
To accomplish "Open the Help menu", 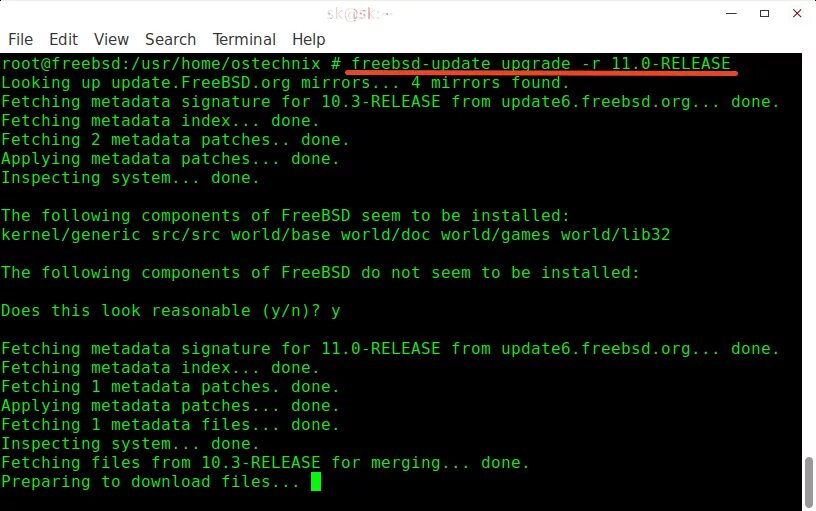I will [308, 40].
